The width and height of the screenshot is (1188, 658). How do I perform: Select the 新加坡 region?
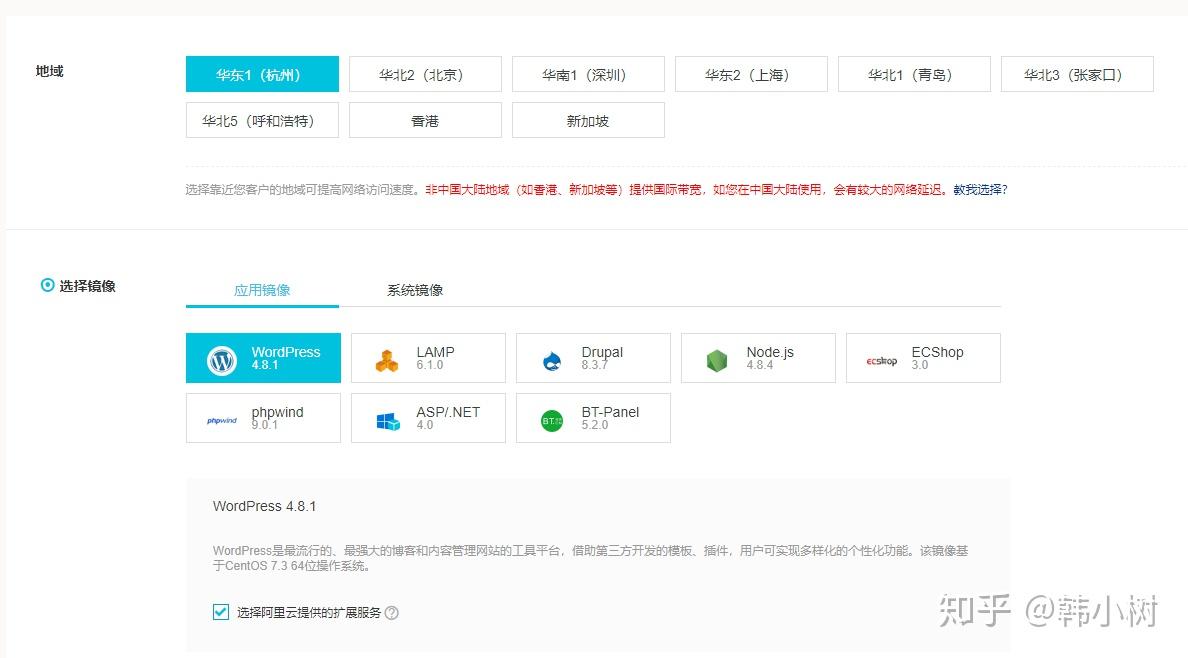coord(588,121)
